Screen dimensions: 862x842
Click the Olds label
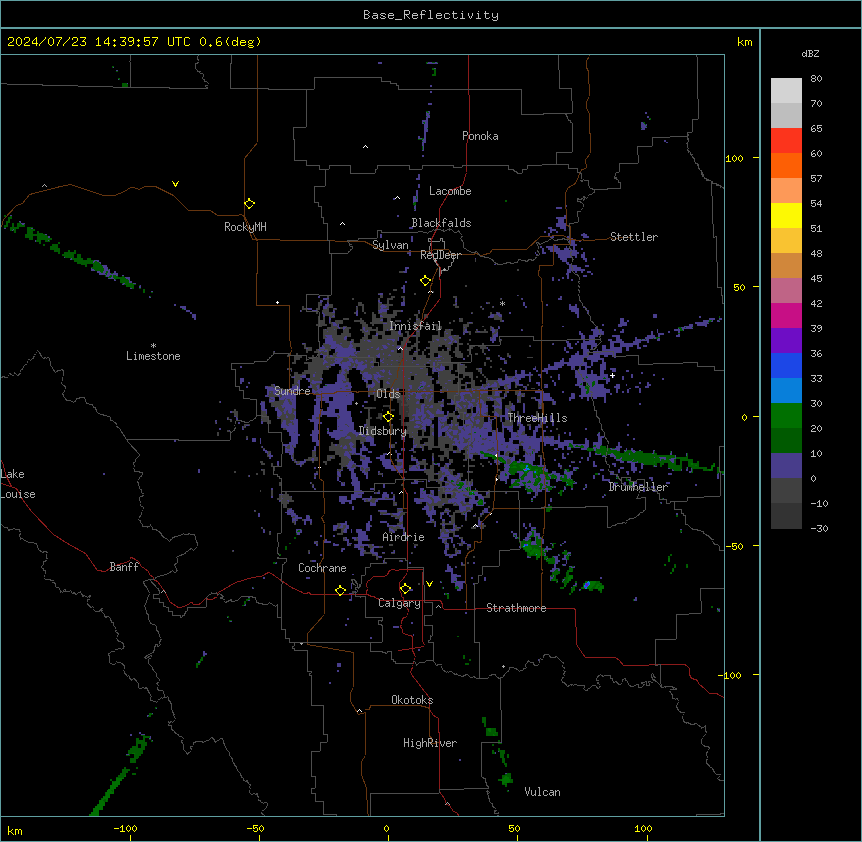pos(388,394)
